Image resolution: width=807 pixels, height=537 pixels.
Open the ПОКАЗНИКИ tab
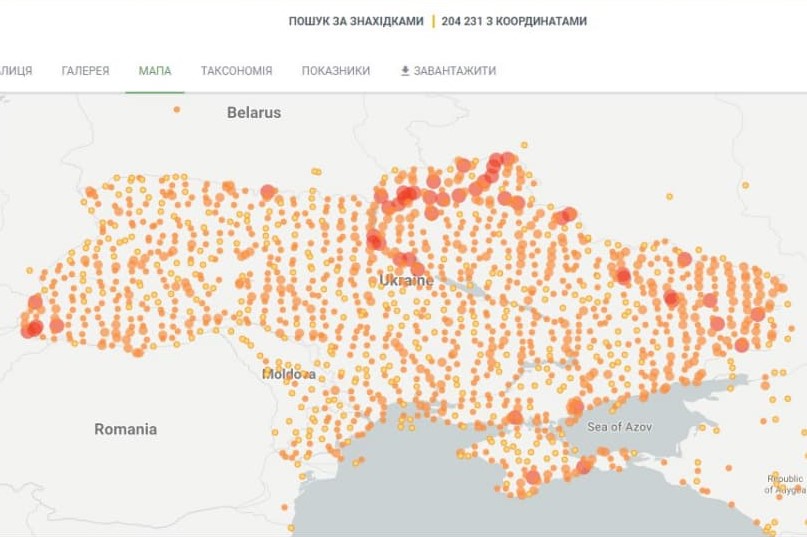pyautogui.click(x=336, y=71)
